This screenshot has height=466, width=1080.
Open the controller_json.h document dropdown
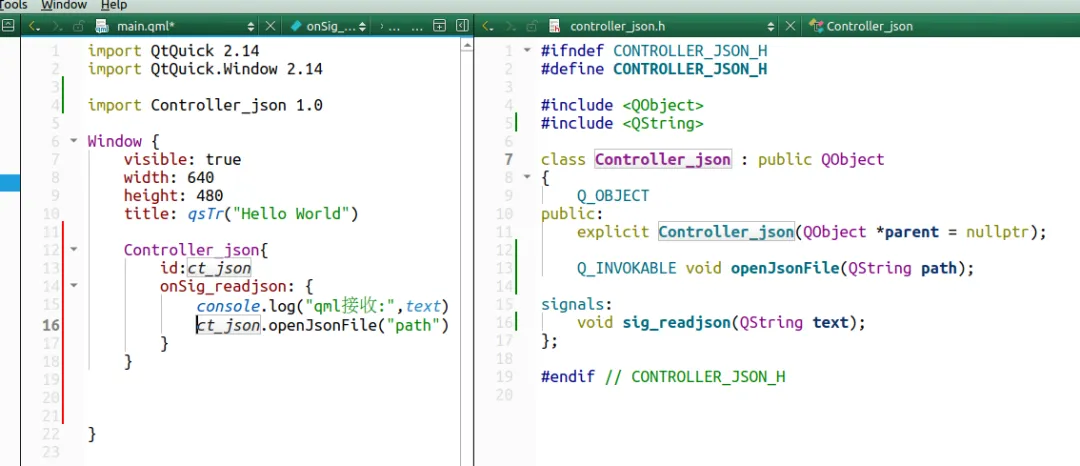[x=771, y=26]
